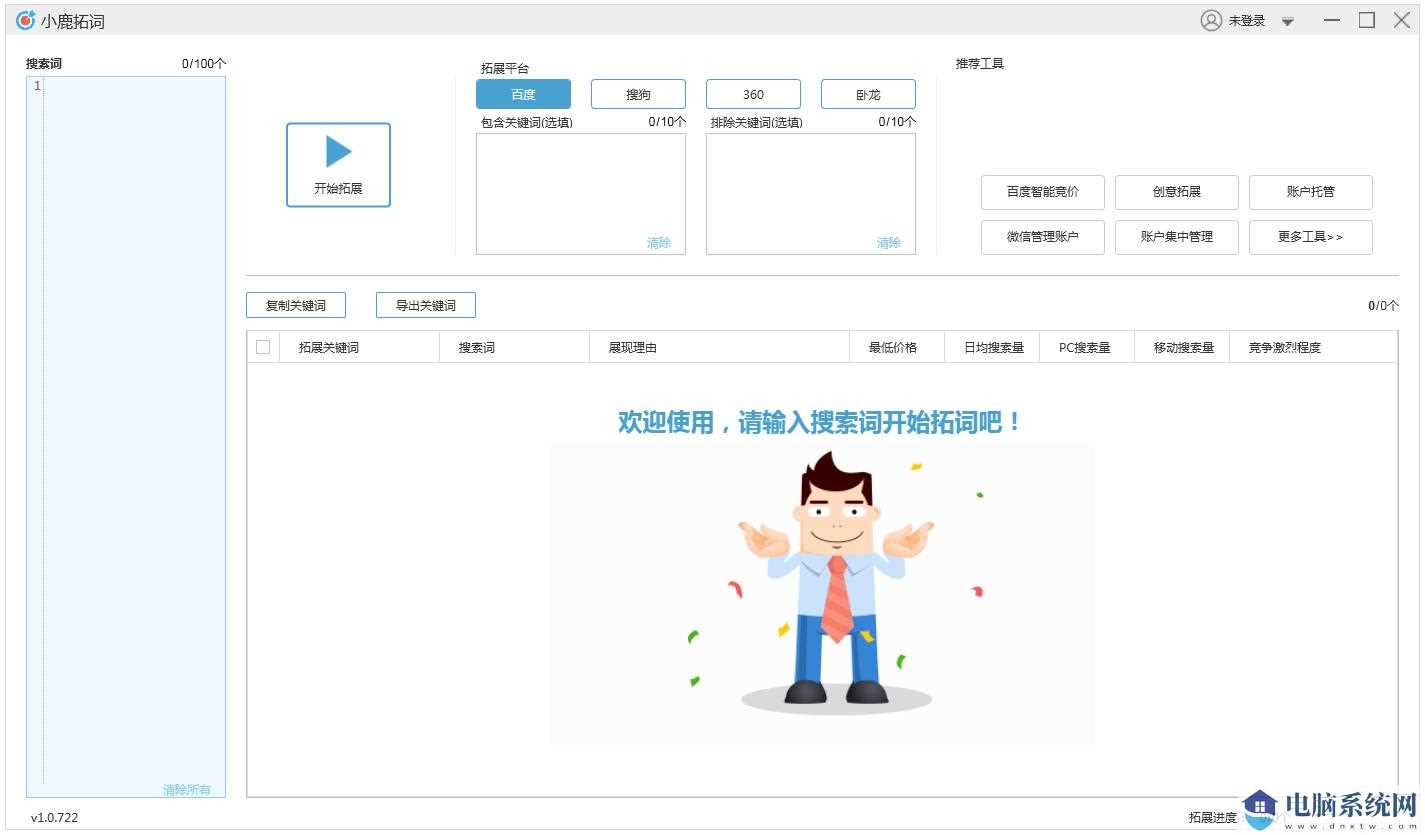Click the 未登录 login status text

(x=1247, y=21)
